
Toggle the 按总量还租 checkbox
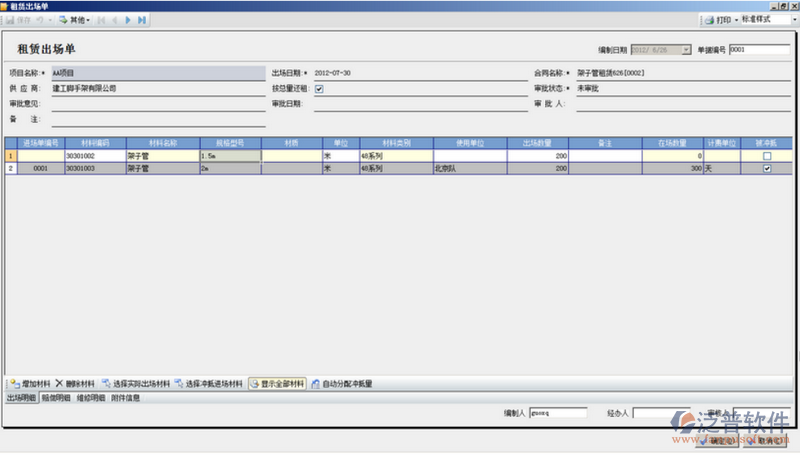click(x=319, y=89)
